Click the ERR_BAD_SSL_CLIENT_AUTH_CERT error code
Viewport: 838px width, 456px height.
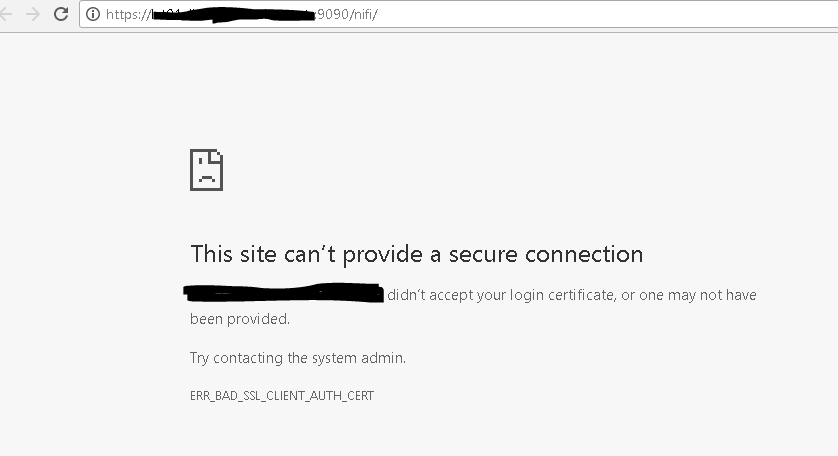(281, 396)
